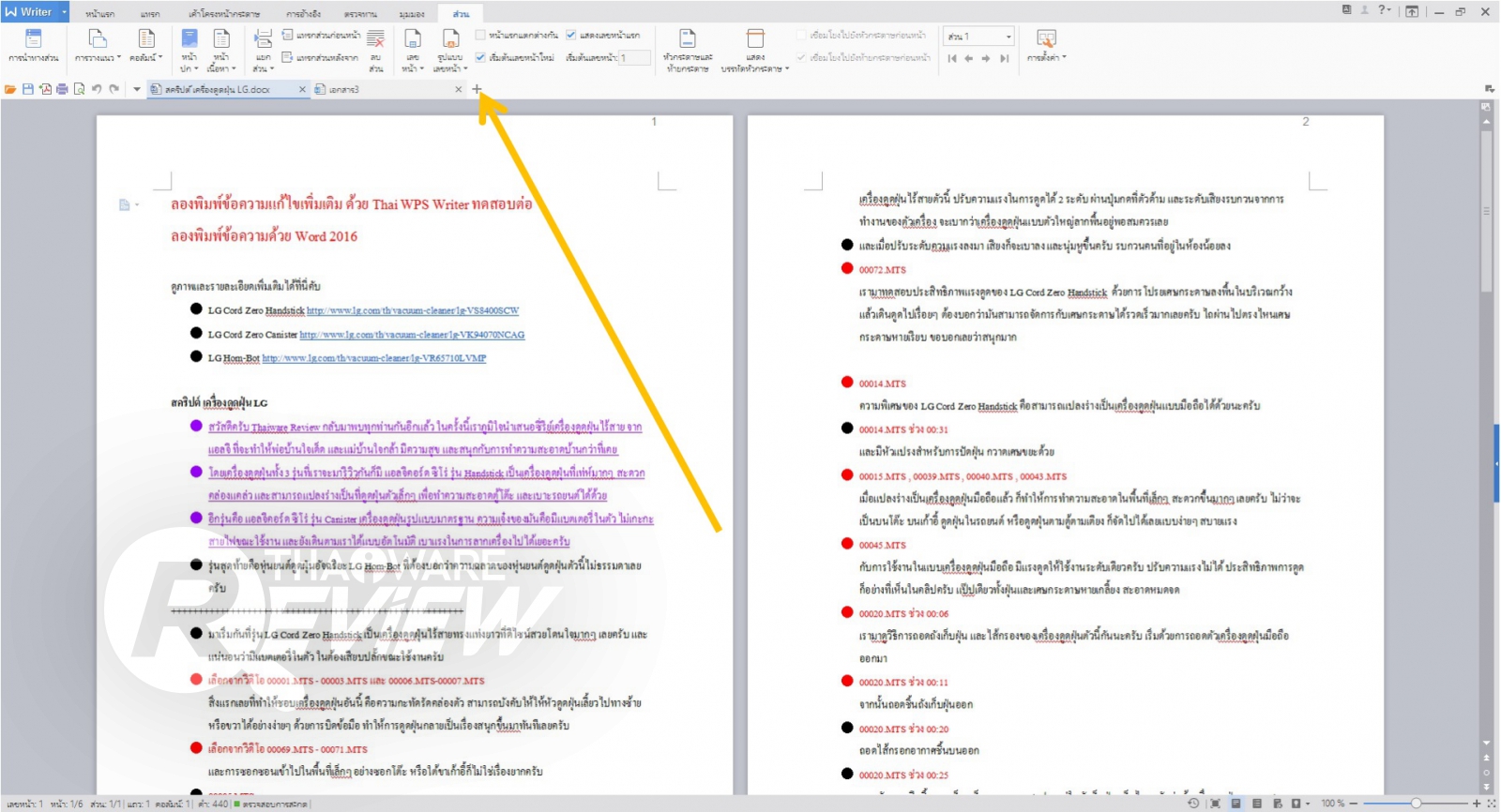Viewport: 1501px width, 812px height.
Task: Click the redo icon
Action: 114,89
